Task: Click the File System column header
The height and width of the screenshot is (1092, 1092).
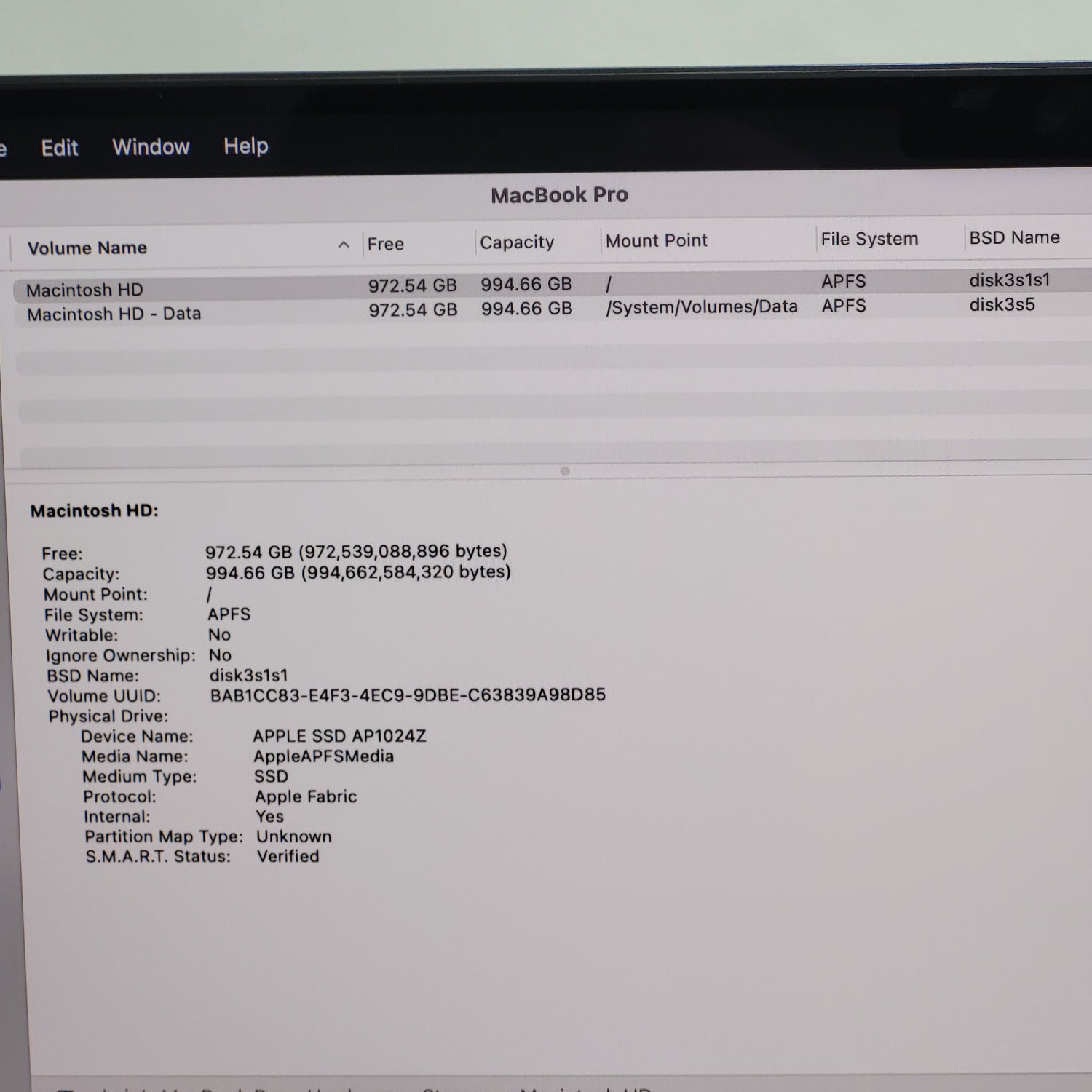Action: coord(869,240)
